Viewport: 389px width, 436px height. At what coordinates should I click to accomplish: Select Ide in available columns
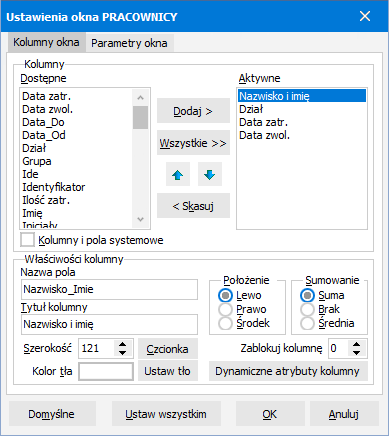(77, 174)
